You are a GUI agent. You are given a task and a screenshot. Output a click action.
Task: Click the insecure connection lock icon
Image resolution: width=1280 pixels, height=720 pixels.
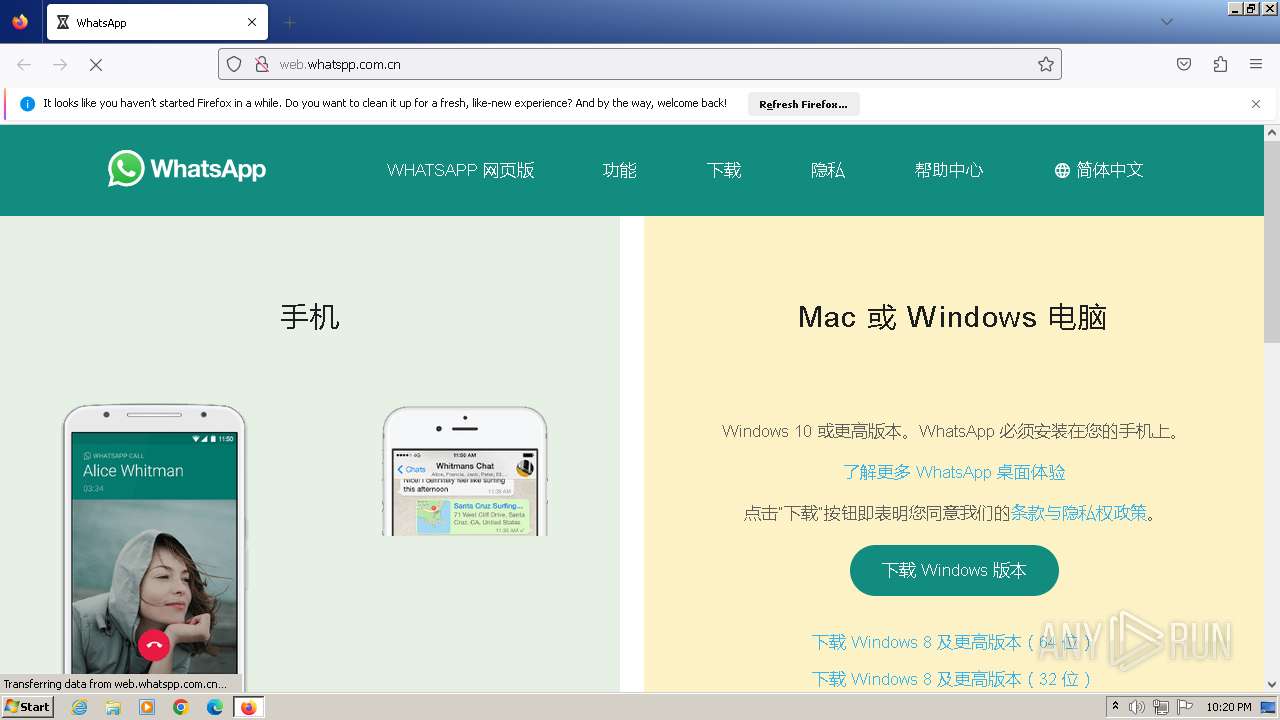(x=262, y=64)
